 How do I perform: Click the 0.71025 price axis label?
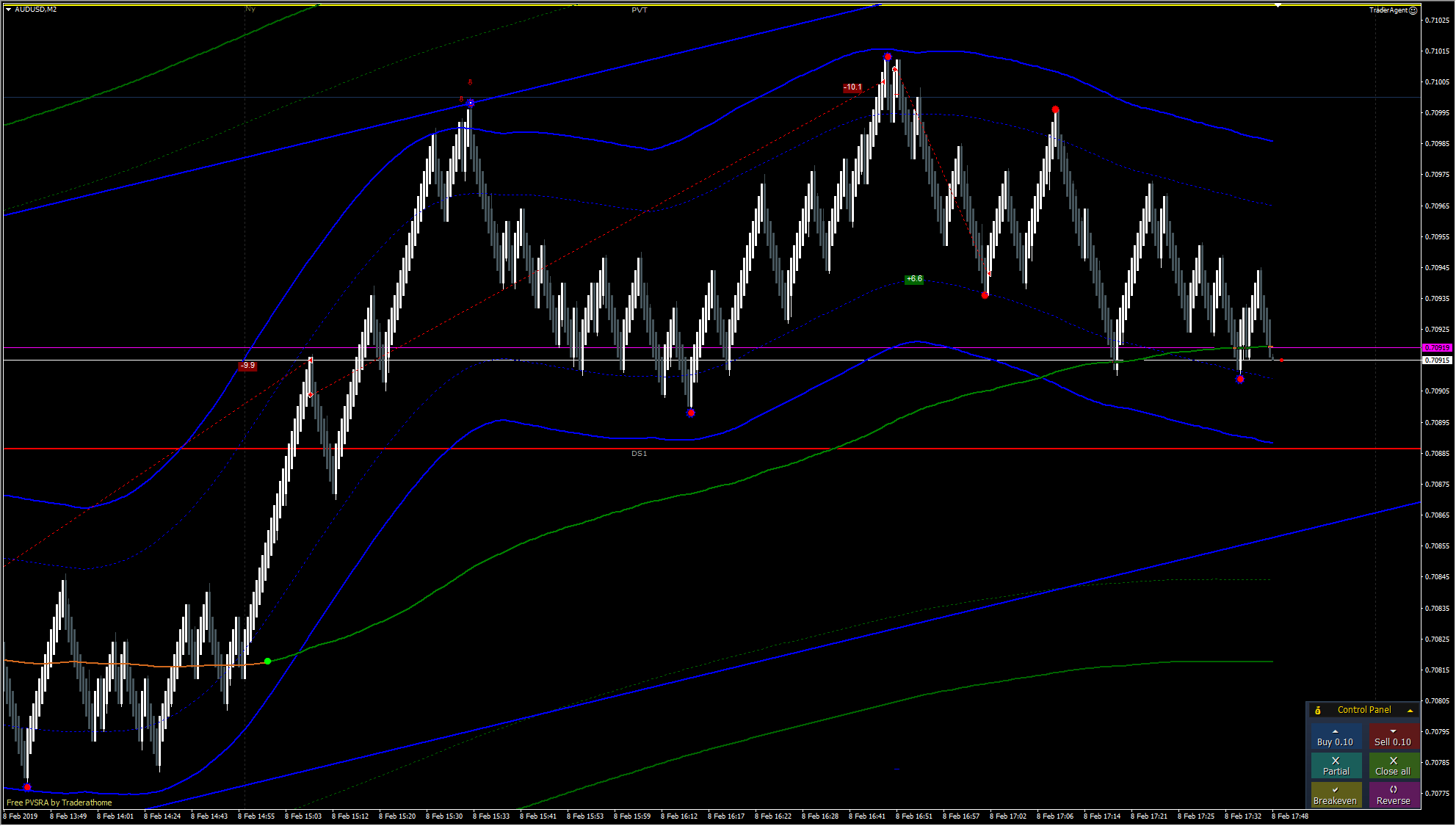point(1437,20)
